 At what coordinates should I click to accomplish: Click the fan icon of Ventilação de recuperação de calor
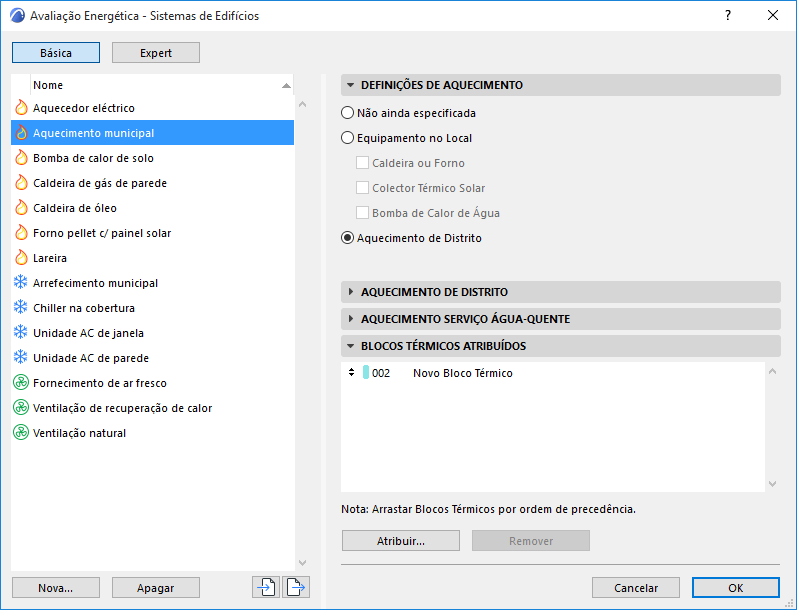click(20, 407)
